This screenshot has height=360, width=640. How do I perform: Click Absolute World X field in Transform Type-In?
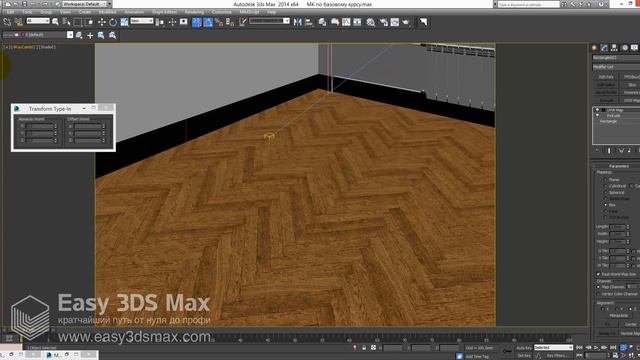(40, 126)
